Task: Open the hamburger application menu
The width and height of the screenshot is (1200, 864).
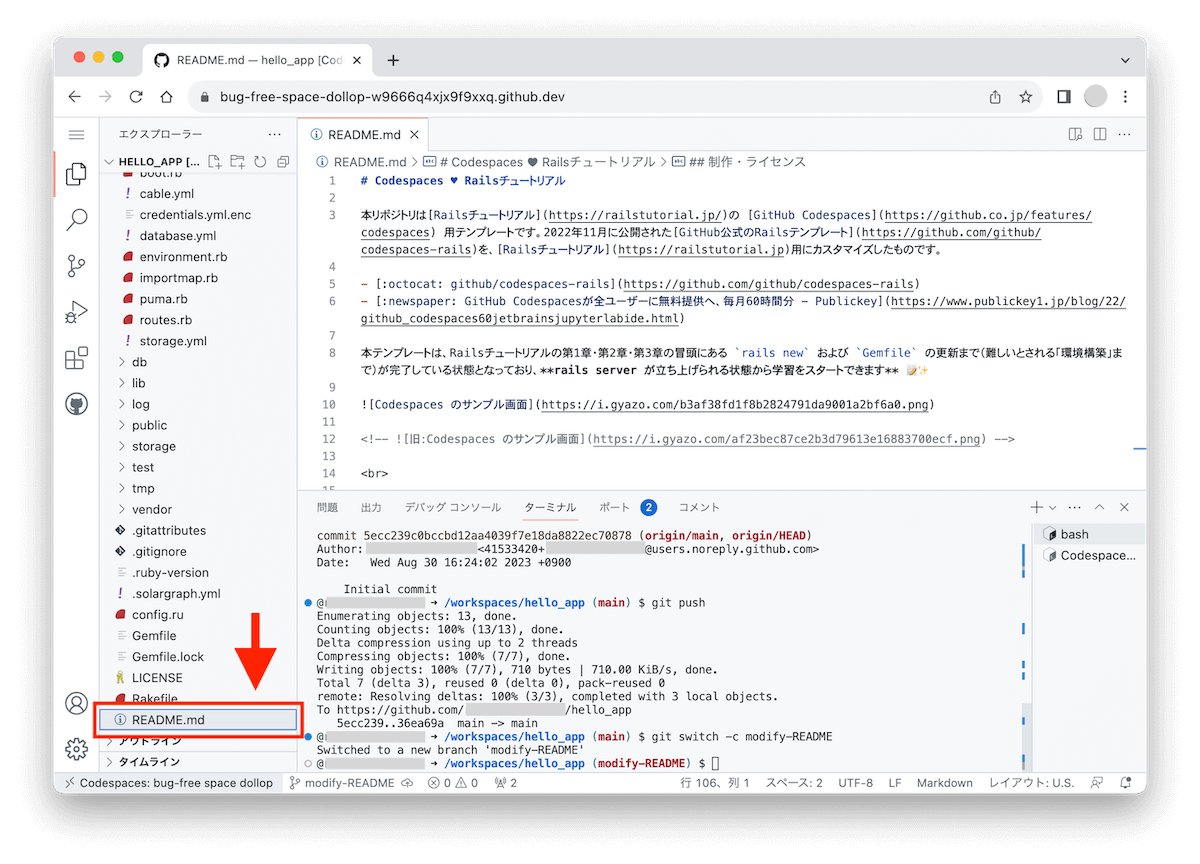Action: pyautogui.click(x=76, y=134)
